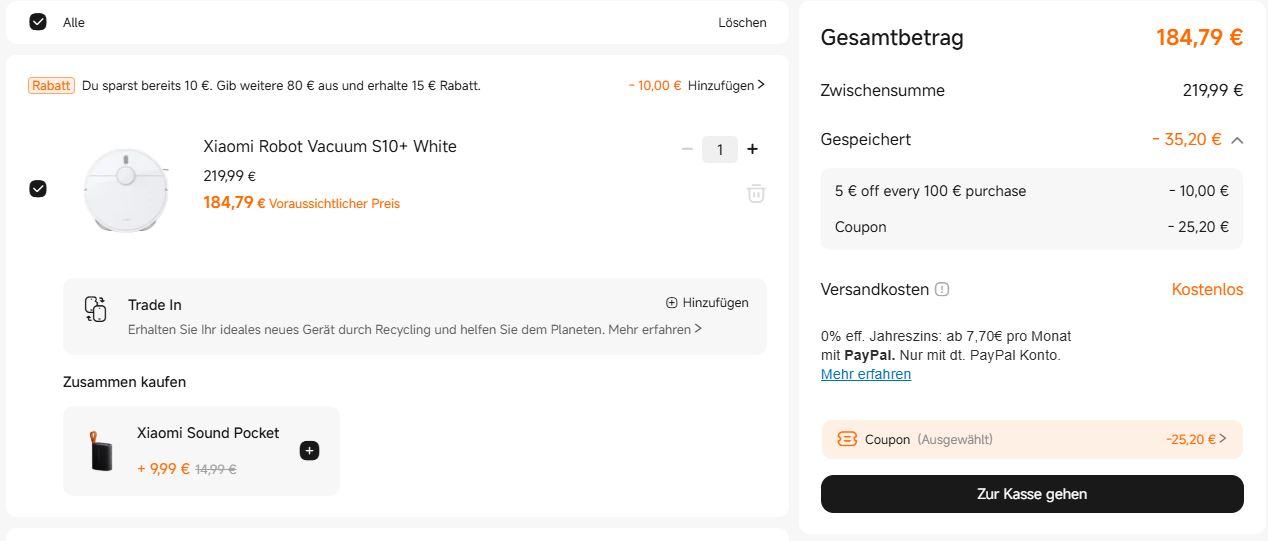Click the coupon ticket icon
The height and width of the screenshot is (541, 1268).
[x=847, y=439]
